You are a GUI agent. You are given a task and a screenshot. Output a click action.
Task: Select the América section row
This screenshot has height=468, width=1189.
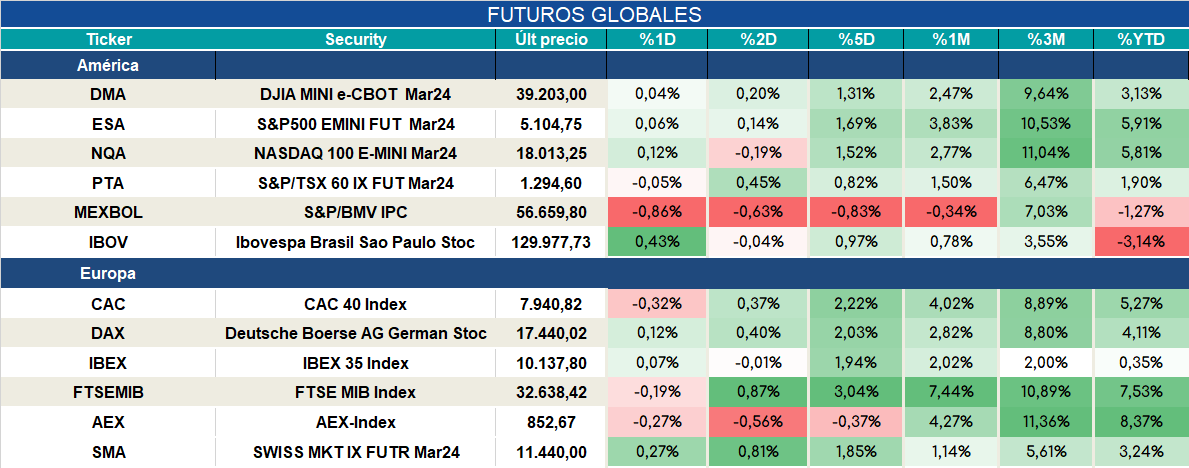point(594,66)
